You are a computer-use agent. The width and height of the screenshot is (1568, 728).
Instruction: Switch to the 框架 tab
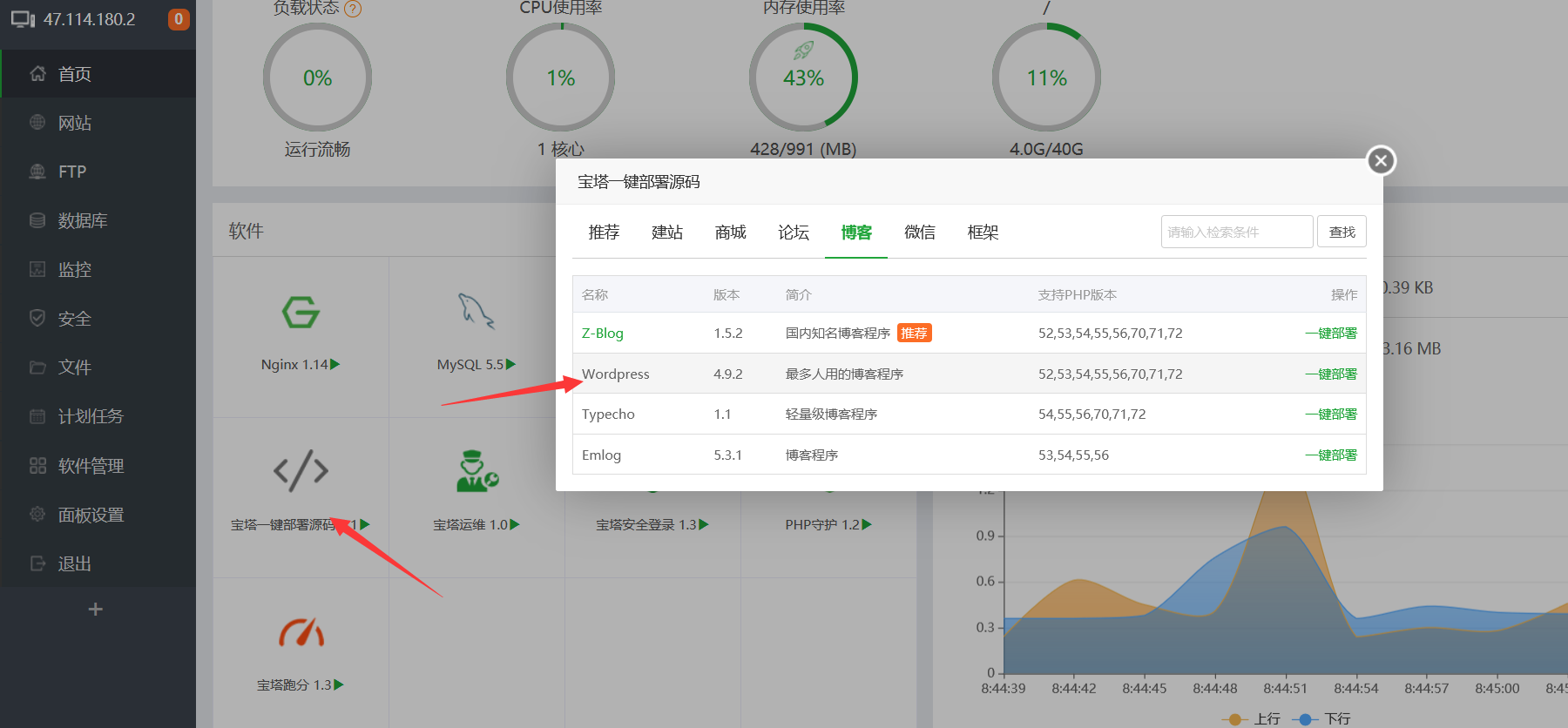(x=983, y=232)
